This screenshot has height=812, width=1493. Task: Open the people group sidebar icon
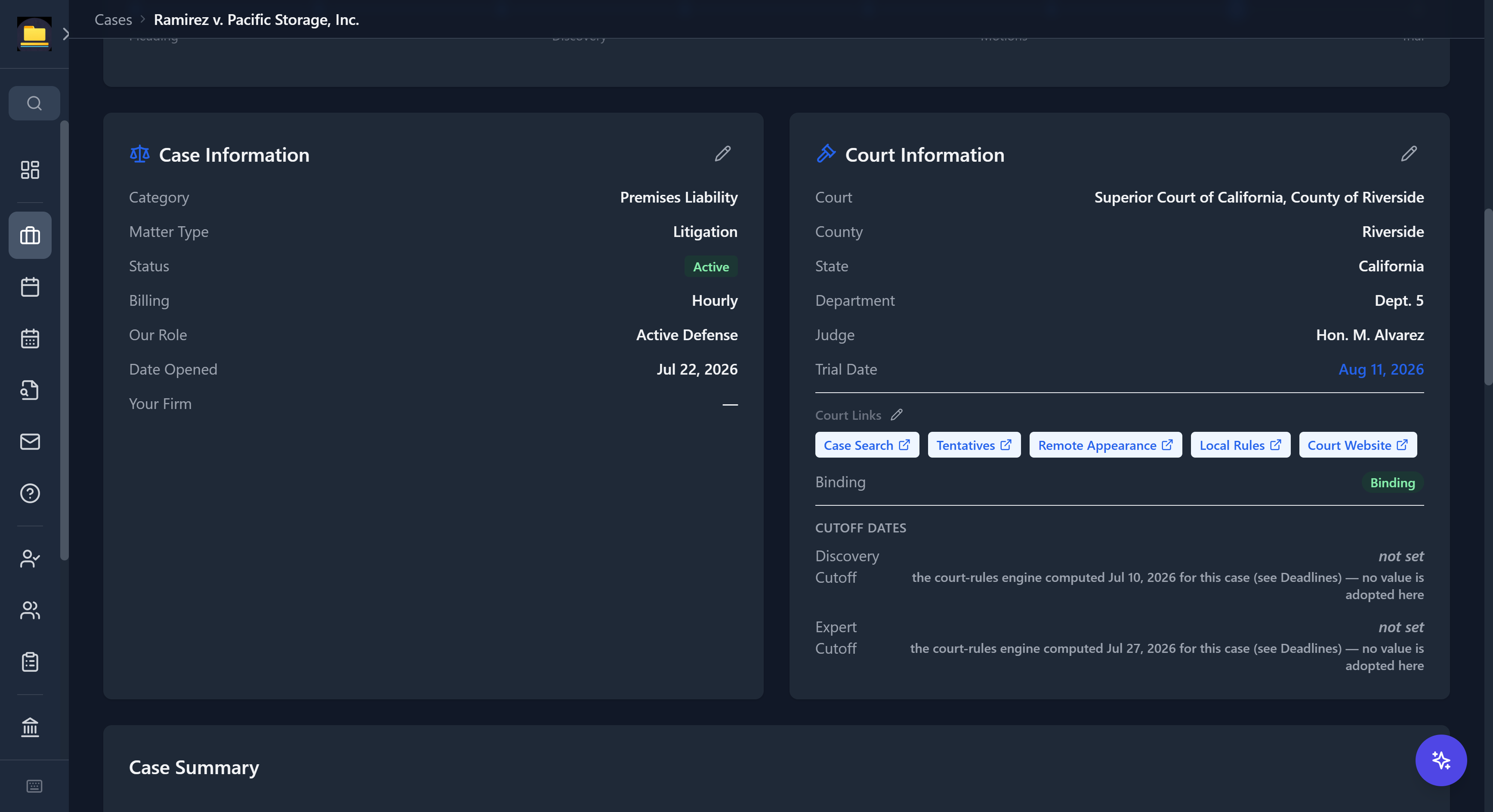pos(30,610)
